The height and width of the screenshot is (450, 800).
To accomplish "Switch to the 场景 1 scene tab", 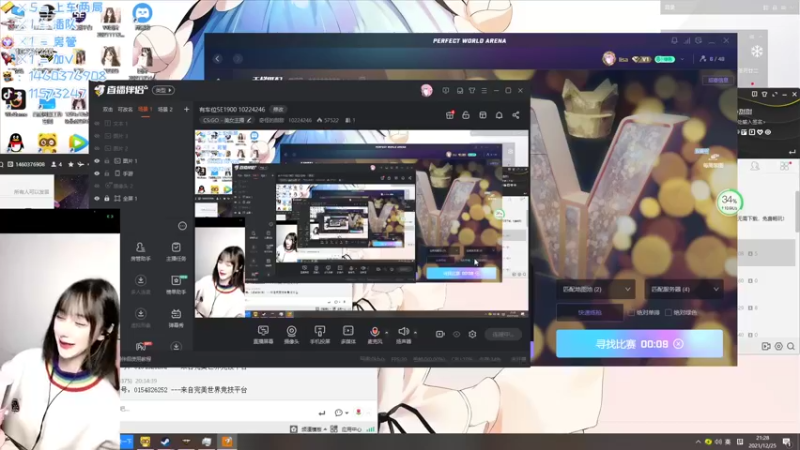I will point(145,109).
